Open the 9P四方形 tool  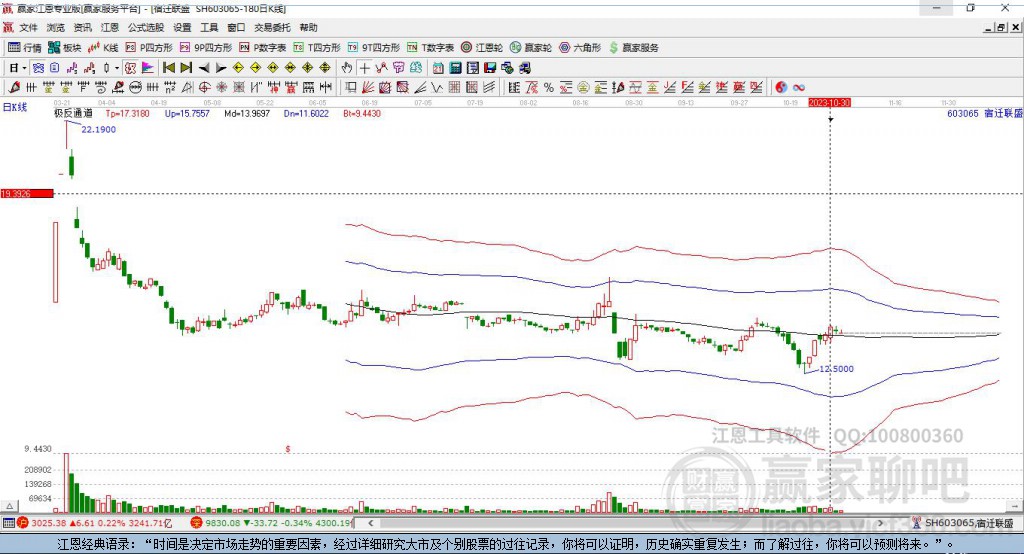(x=206, y=48)
